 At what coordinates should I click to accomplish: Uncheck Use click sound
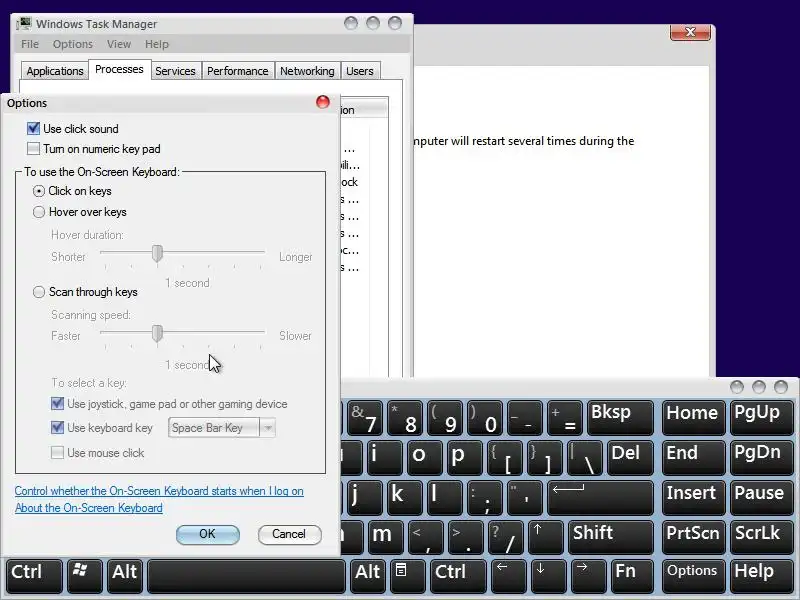33,129
